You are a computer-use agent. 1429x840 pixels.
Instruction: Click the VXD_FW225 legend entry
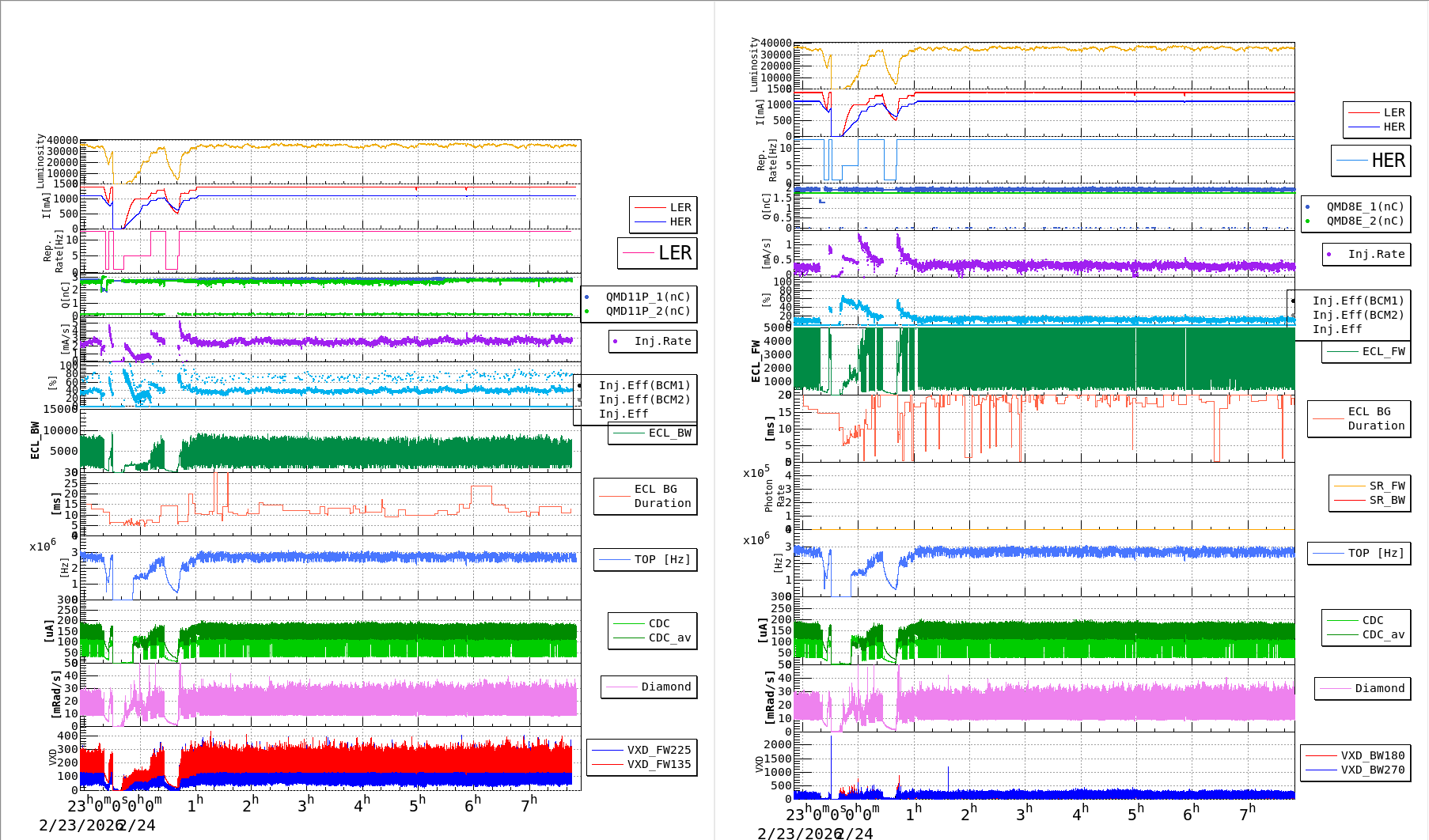pos(658,751)
